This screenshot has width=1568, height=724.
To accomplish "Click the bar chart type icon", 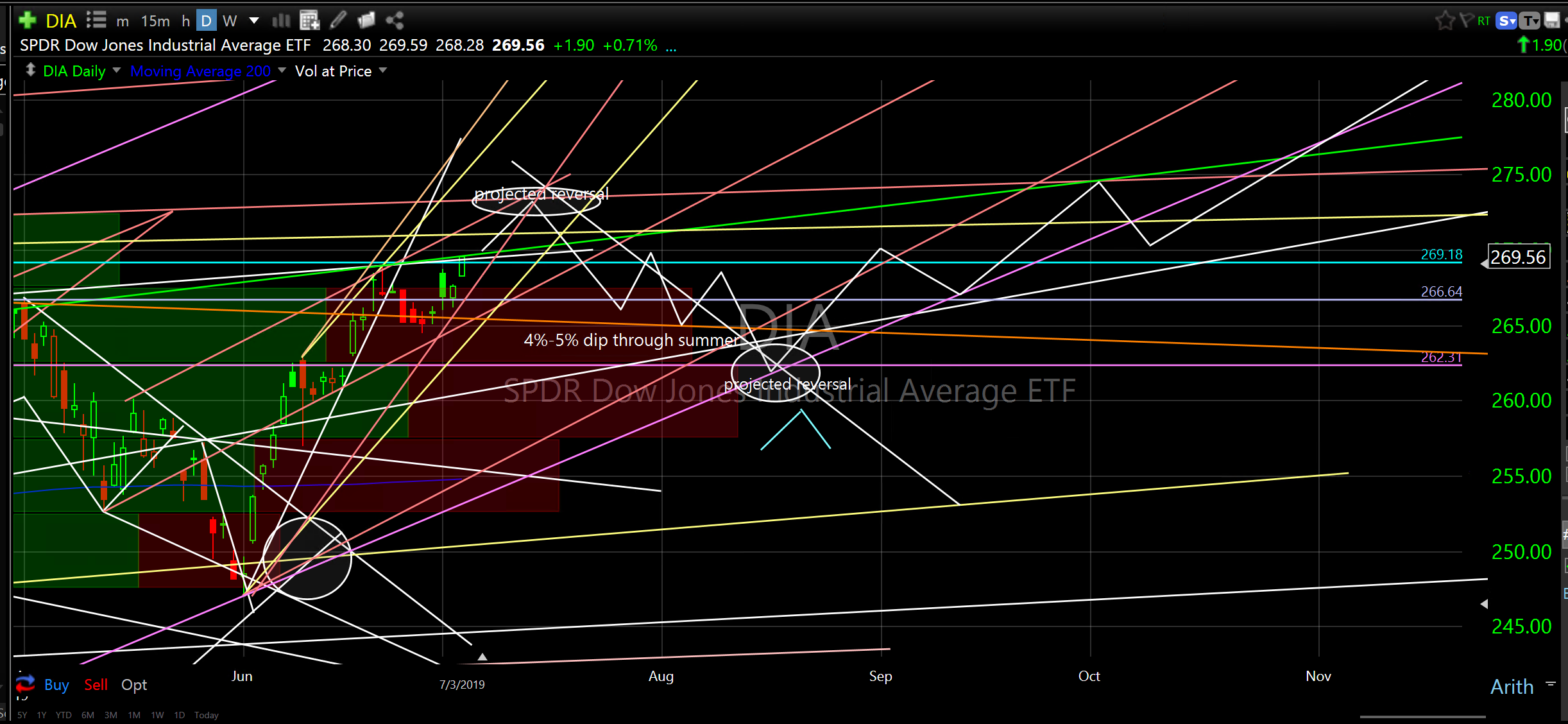I will pyautogui.click(x=281, y=21).
